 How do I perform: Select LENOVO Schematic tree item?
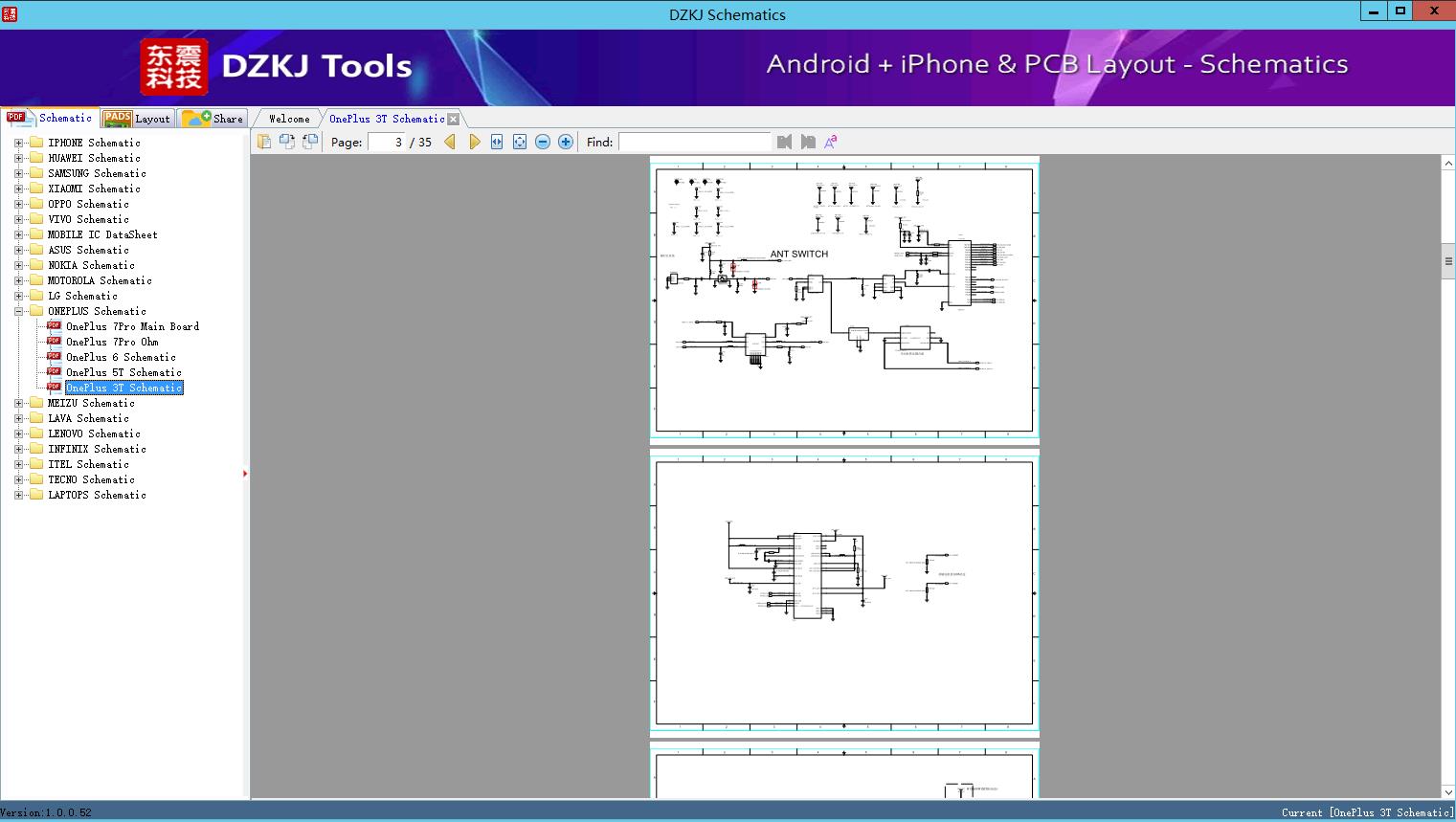click(x=94, y=433)
